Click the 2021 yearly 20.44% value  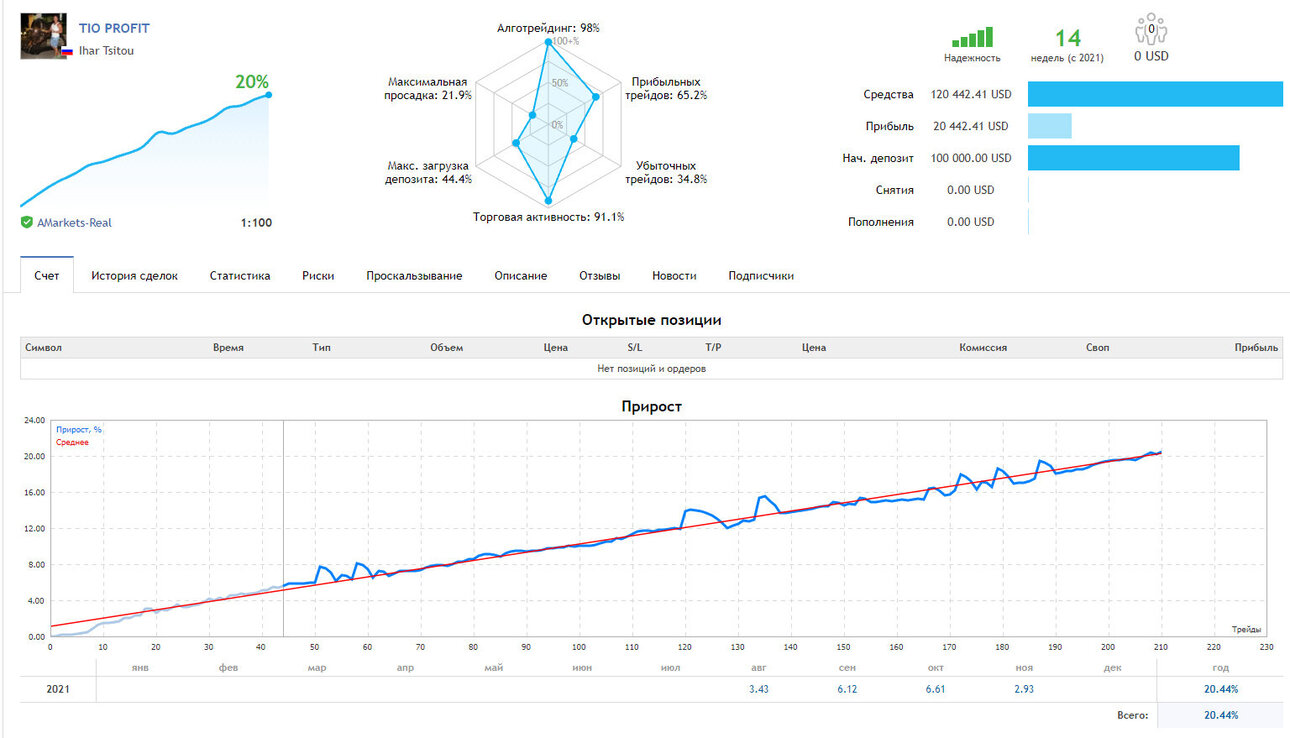1221,690
